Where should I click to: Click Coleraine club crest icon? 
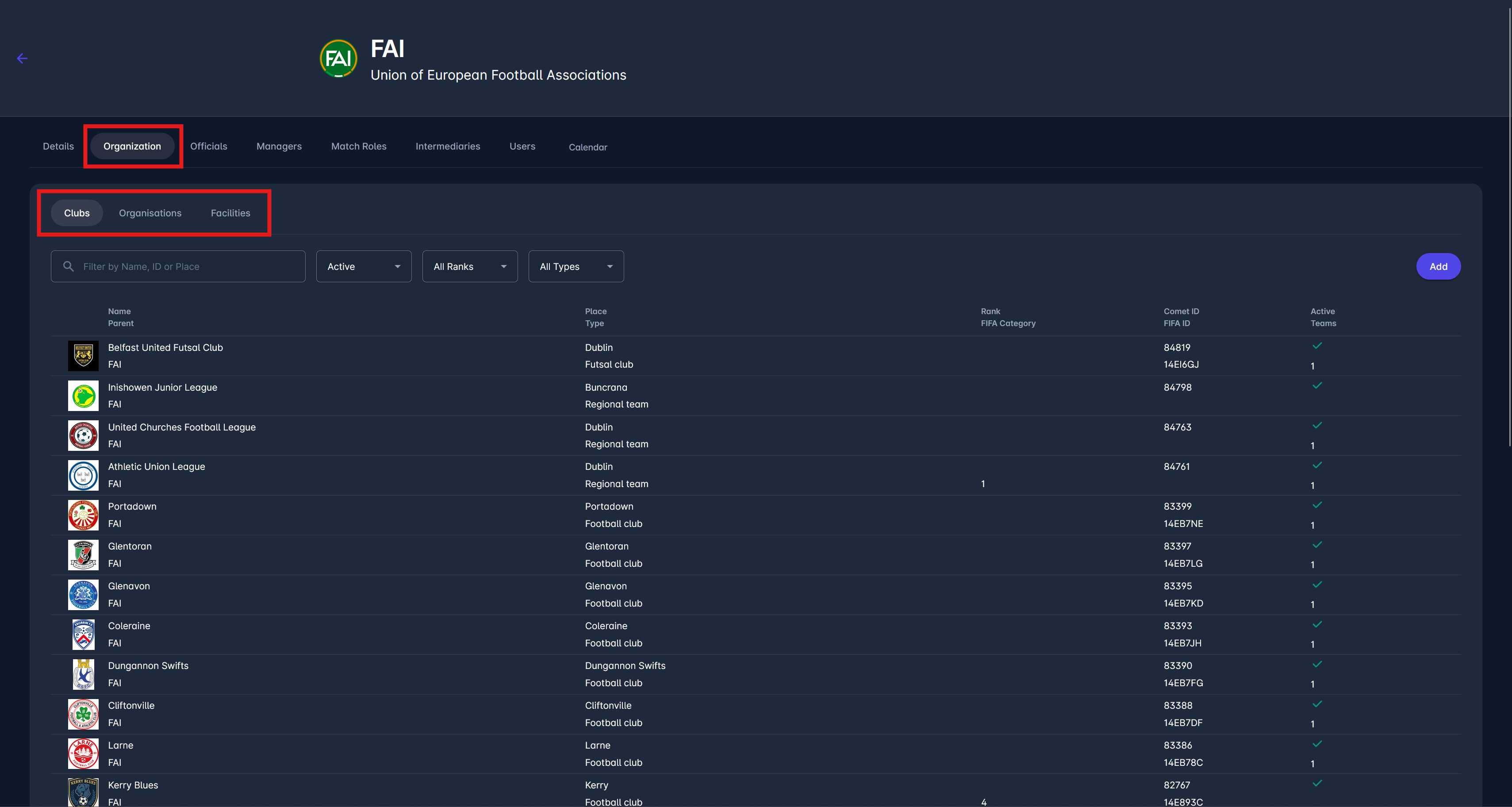pyautogui.click(x=83, y=634)
